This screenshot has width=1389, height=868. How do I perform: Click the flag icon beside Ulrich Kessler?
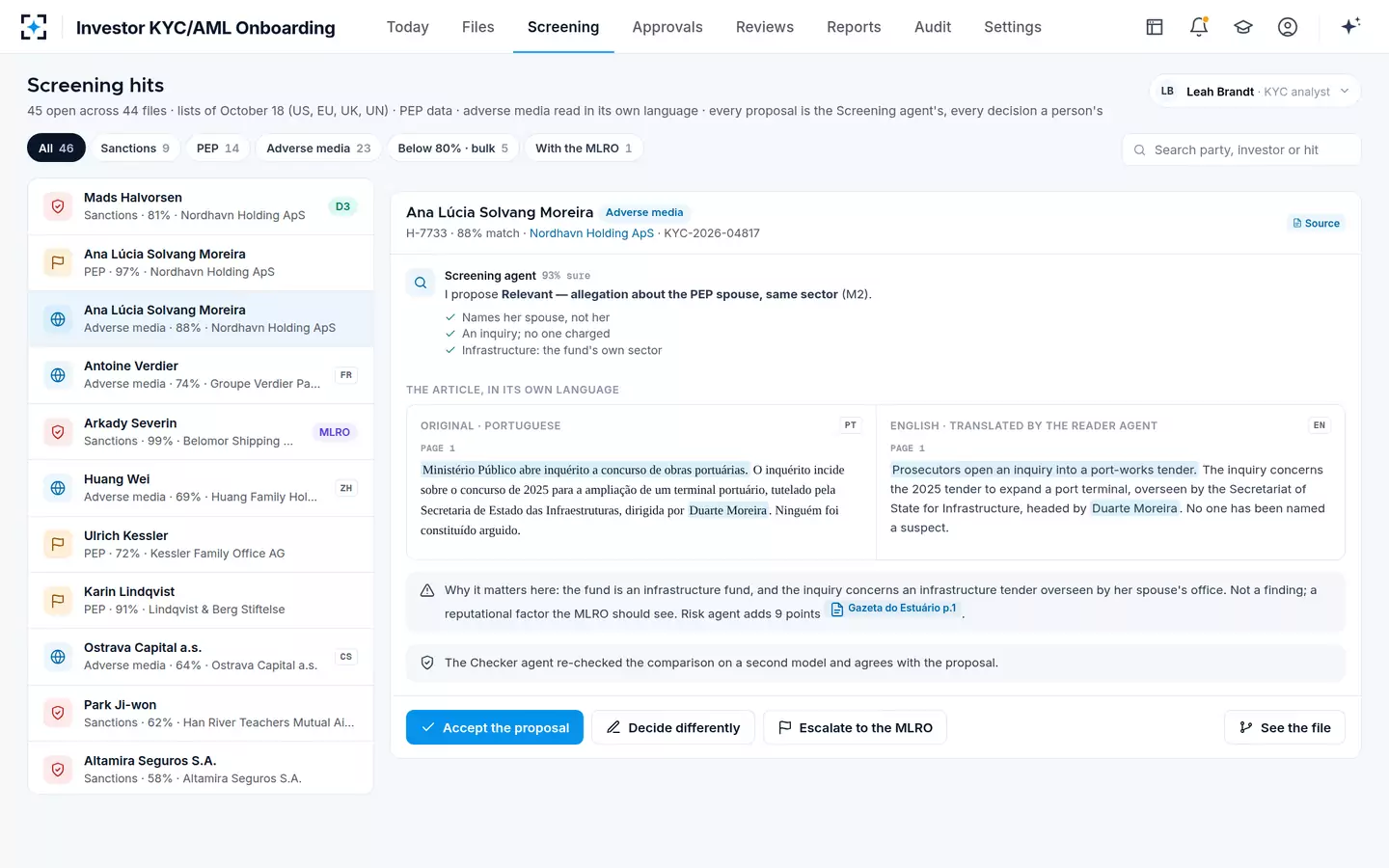58,544
